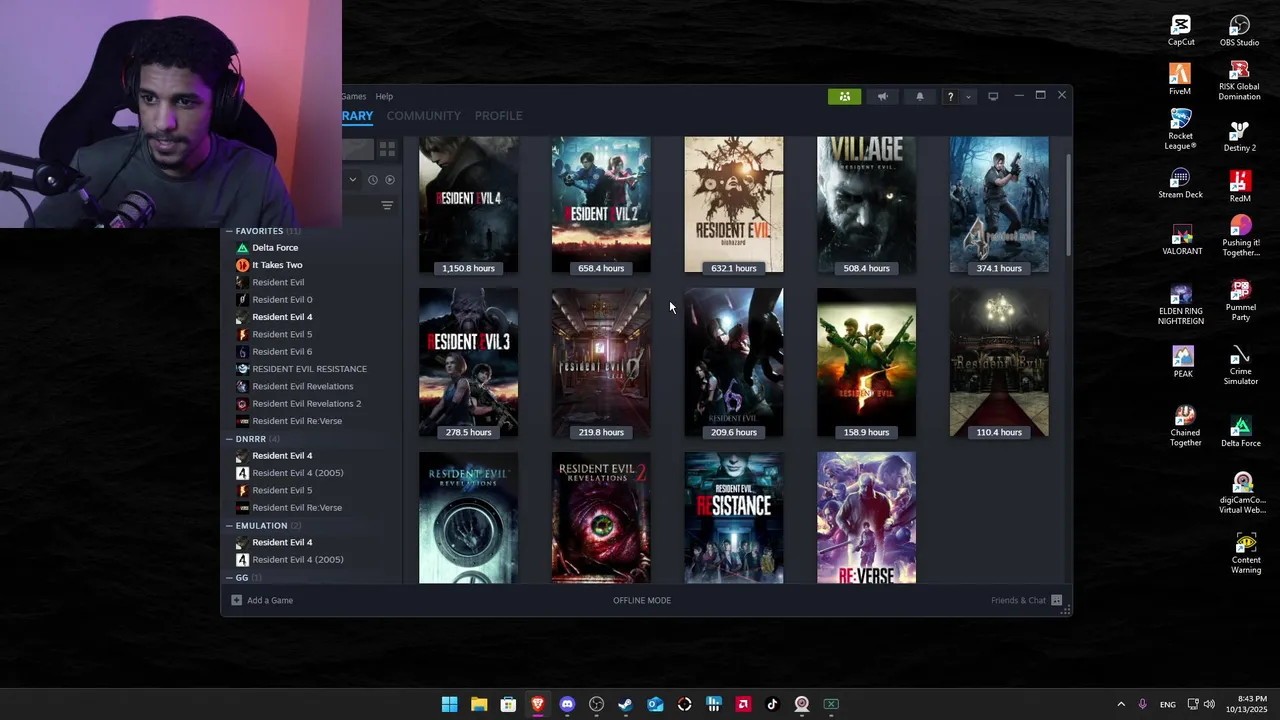Select RESIDENT EVIL RESISTANCE in sidebar
The width and height of the screenshot is (1280, 720).
point(309,369)
